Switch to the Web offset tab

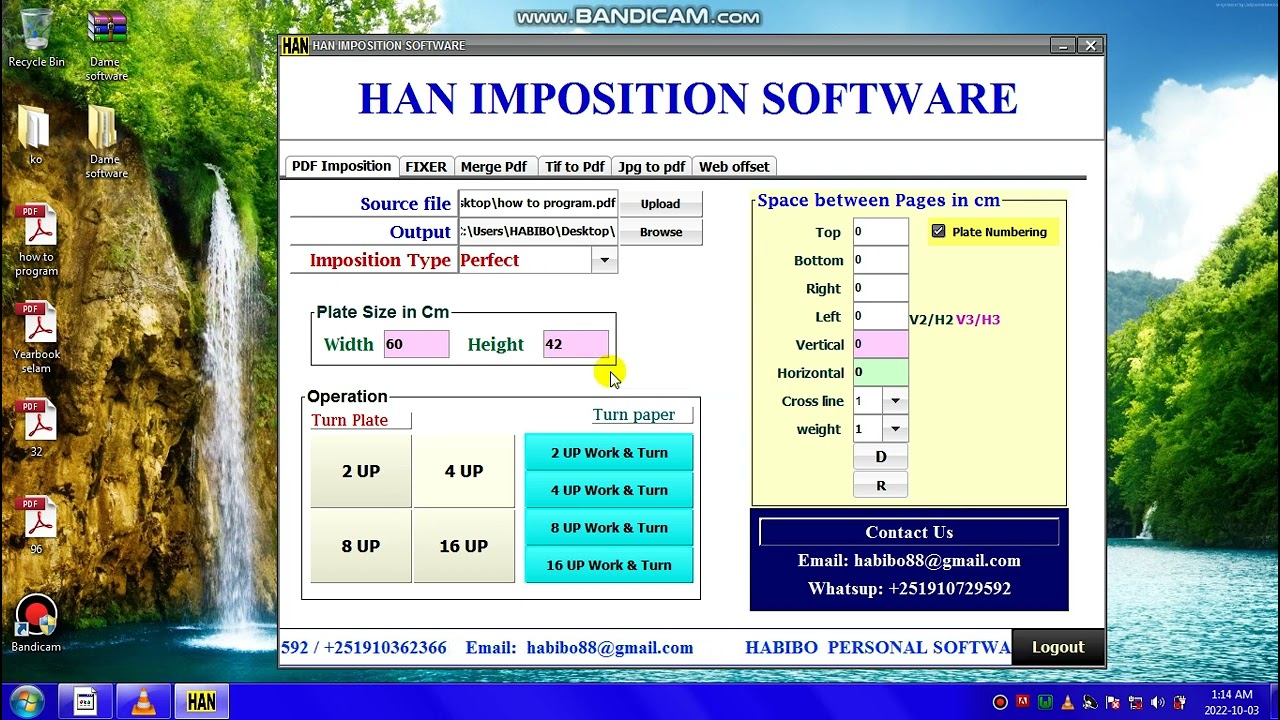tap(734, 167)
